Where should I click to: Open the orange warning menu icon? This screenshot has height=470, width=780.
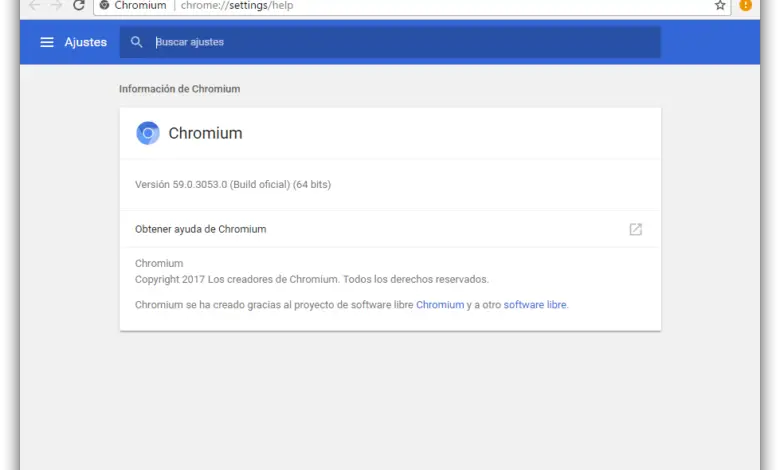745,5
